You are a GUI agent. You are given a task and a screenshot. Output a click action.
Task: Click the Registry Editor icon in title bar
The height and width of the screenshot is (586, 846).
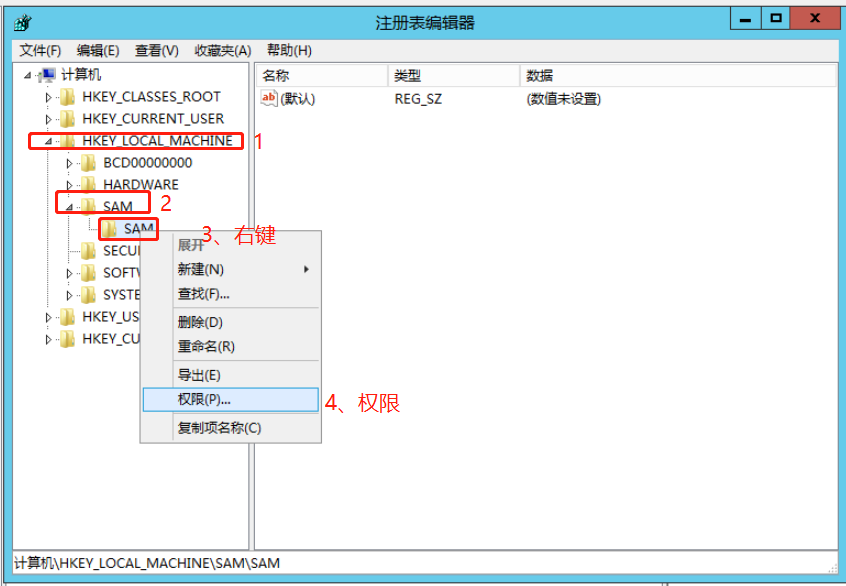pyautogui.click(x=22, y=22)
